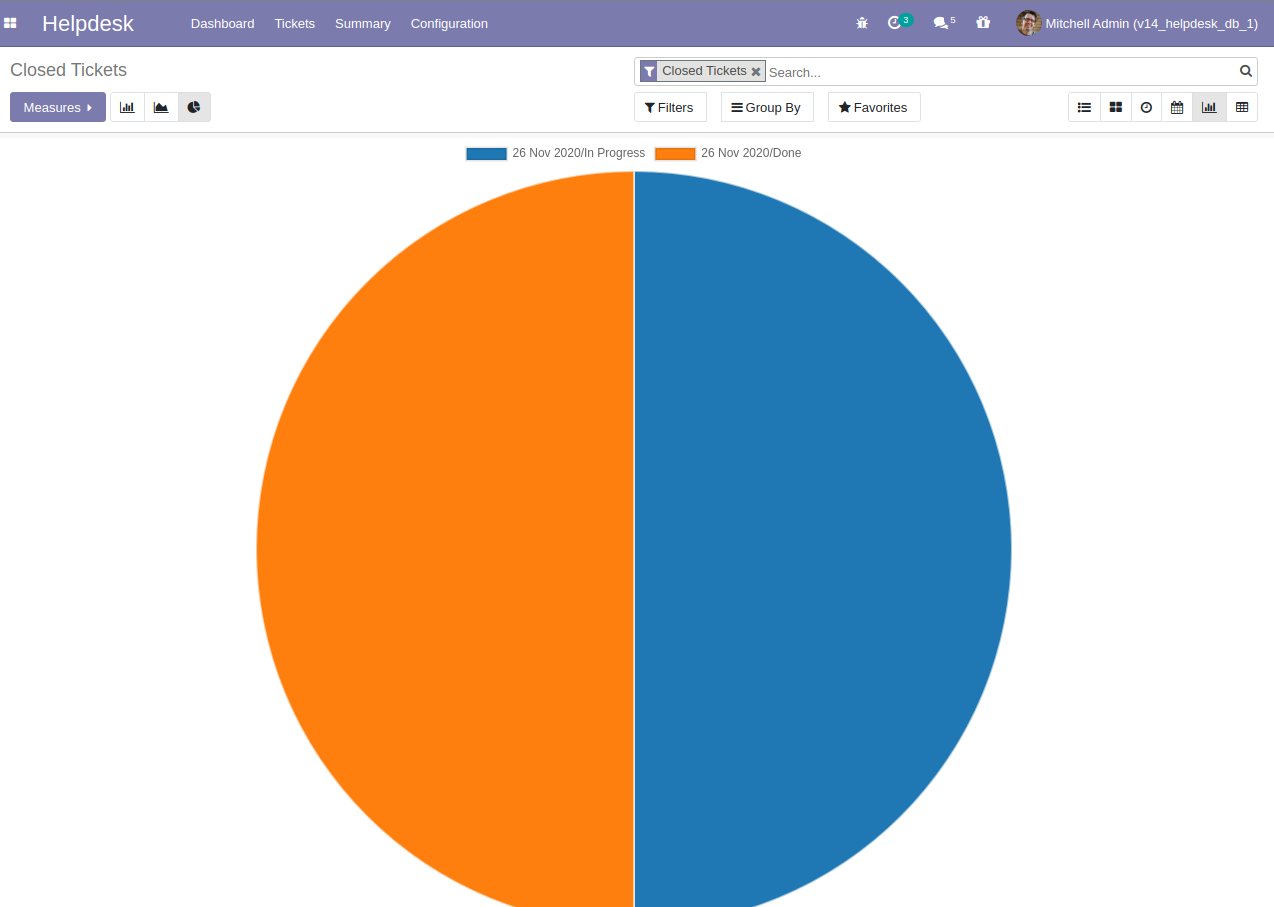Viewport: 1274px width, 907px height.
Task: Switch to list view
Action: coord(1084,107)
